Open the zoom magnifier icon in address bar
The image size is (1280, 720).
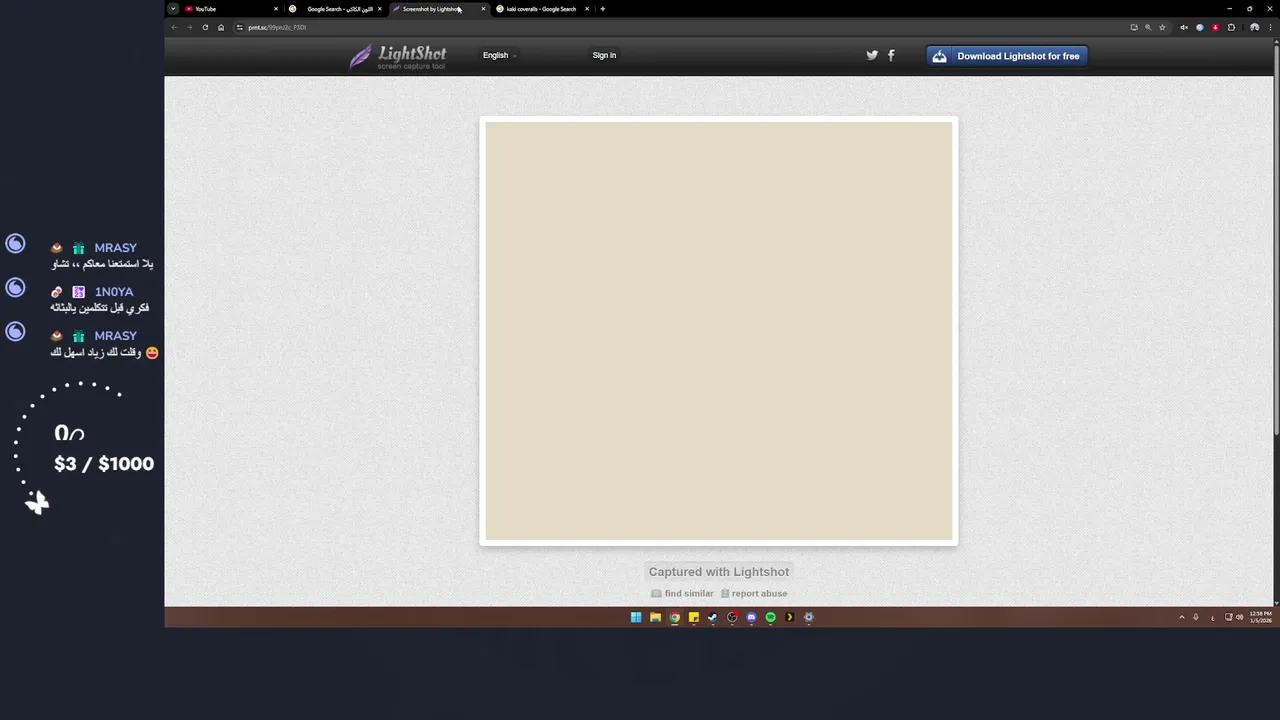[1148, 27]
